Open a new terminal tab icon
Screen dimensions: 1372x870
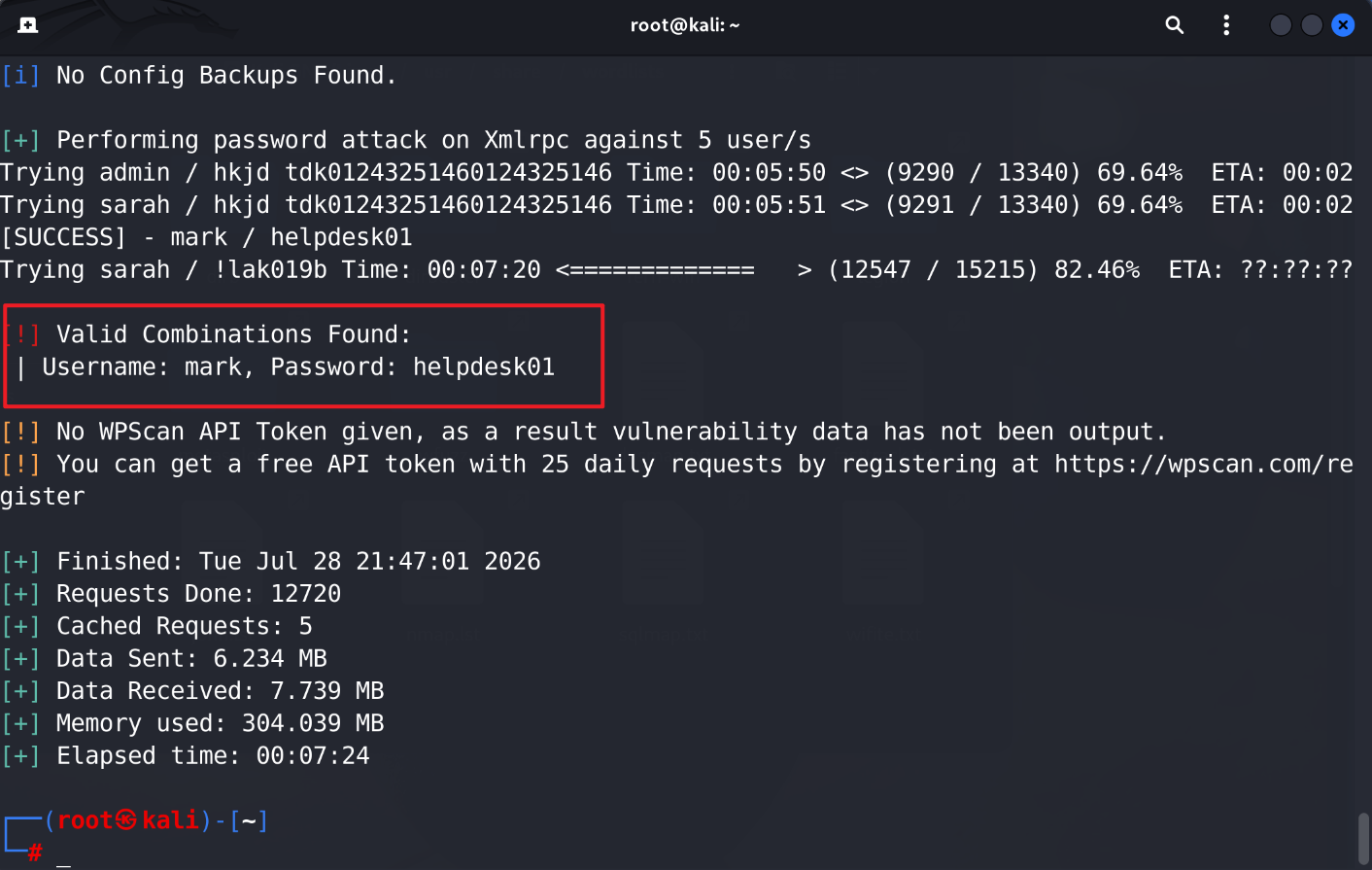(x=28, y=25)
